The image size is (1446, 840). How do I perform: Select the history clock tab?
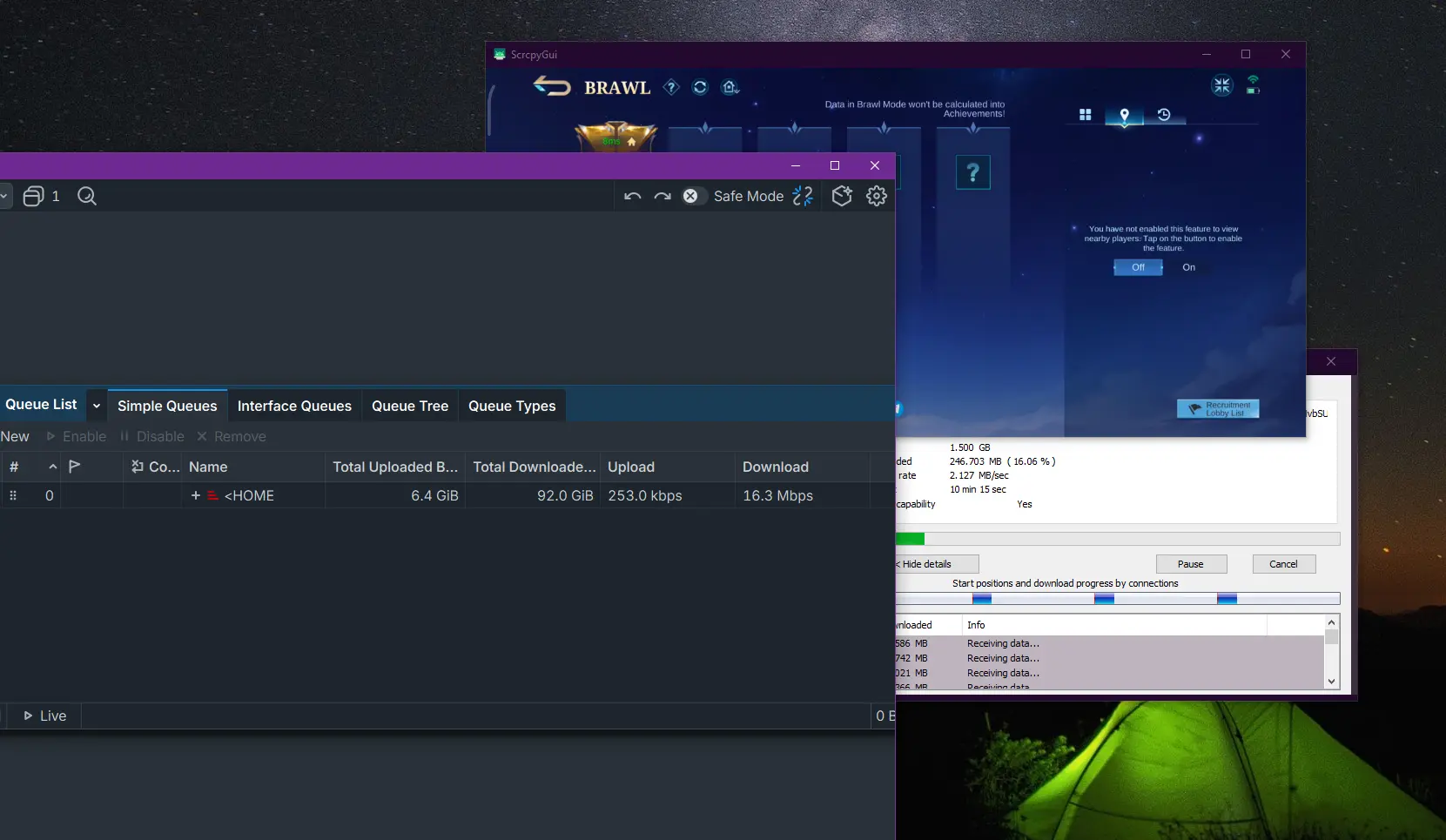point(1164,115)
